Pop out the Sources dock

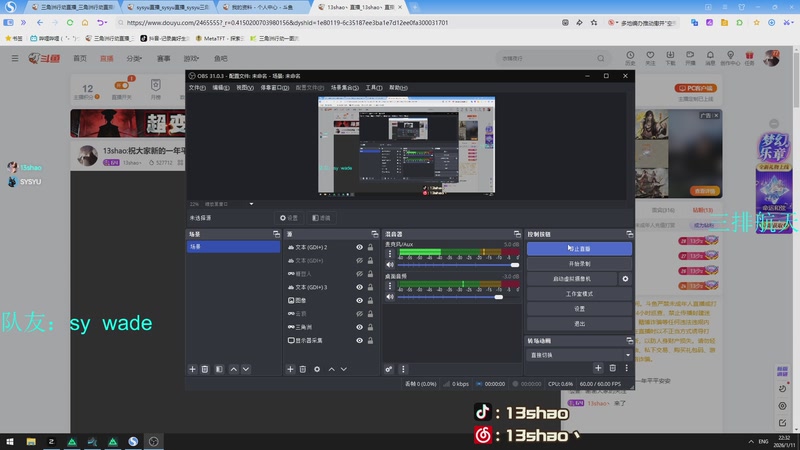coord(375,234)
